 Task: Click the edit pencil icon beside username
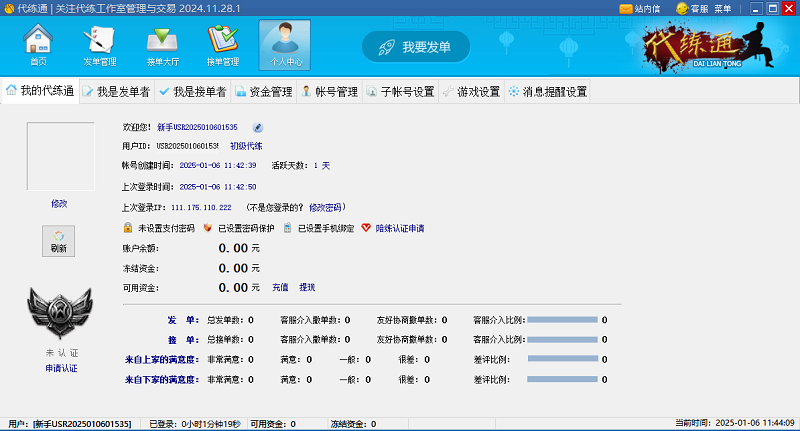tap(257, 127)
